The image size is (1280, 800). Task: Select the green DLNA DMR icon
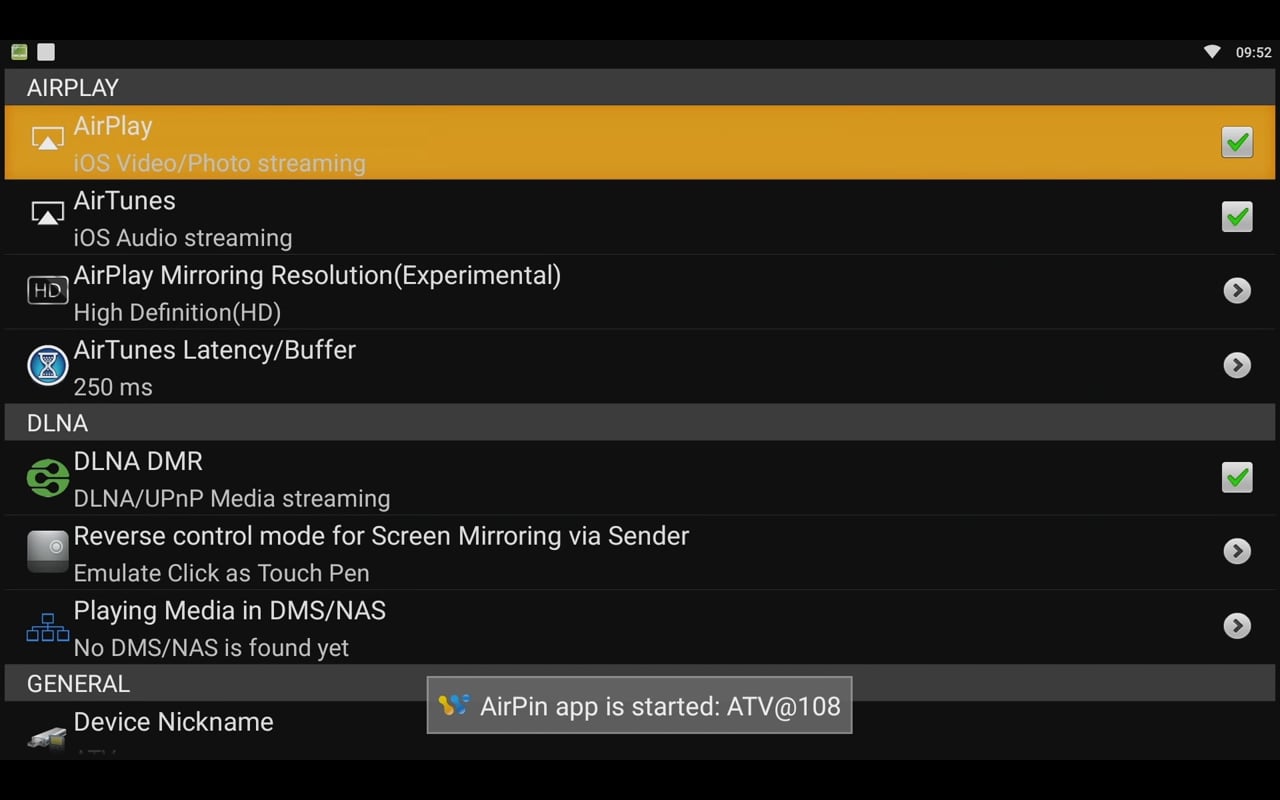47,477
